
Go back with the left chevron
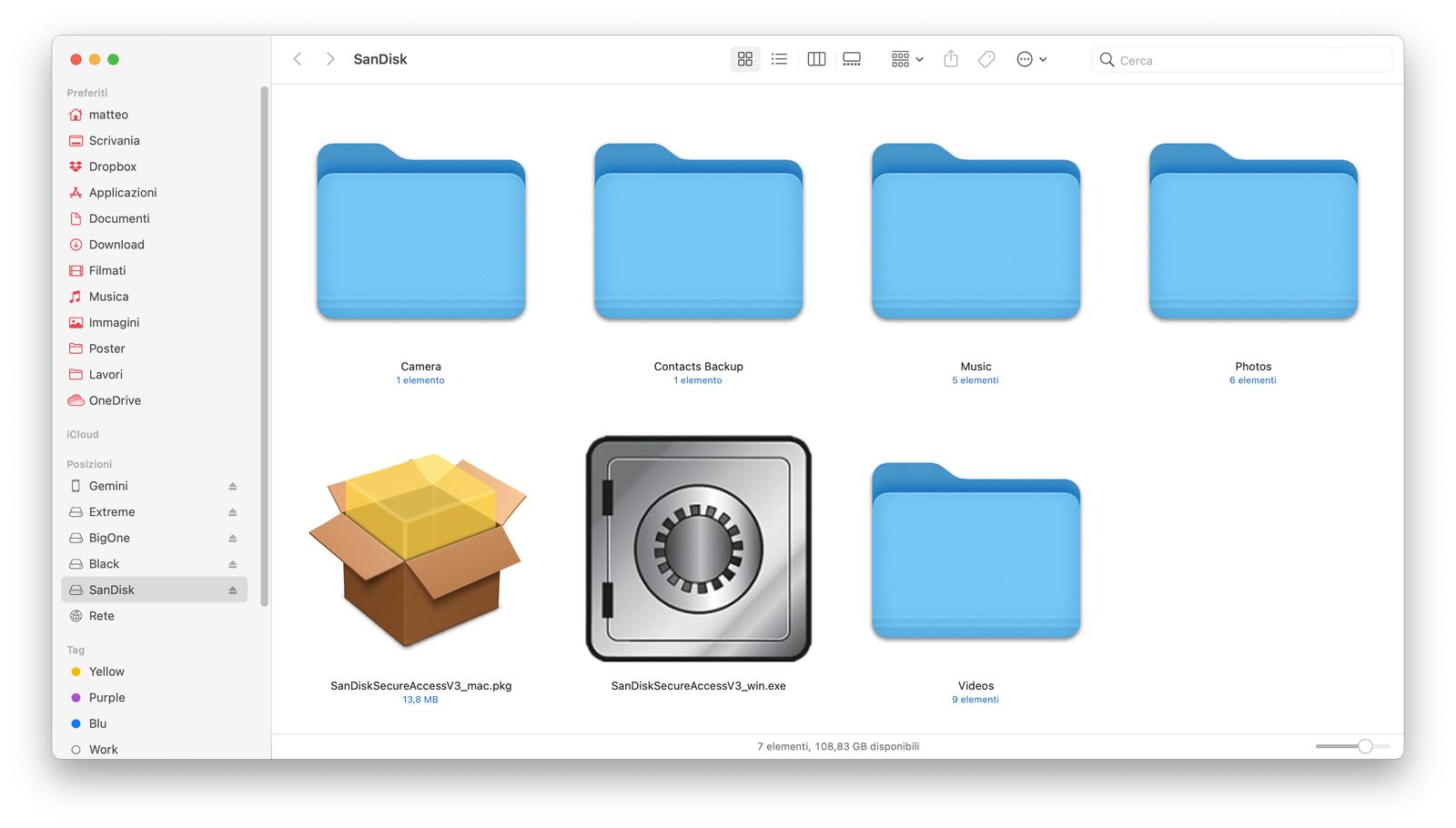(297, 59)
